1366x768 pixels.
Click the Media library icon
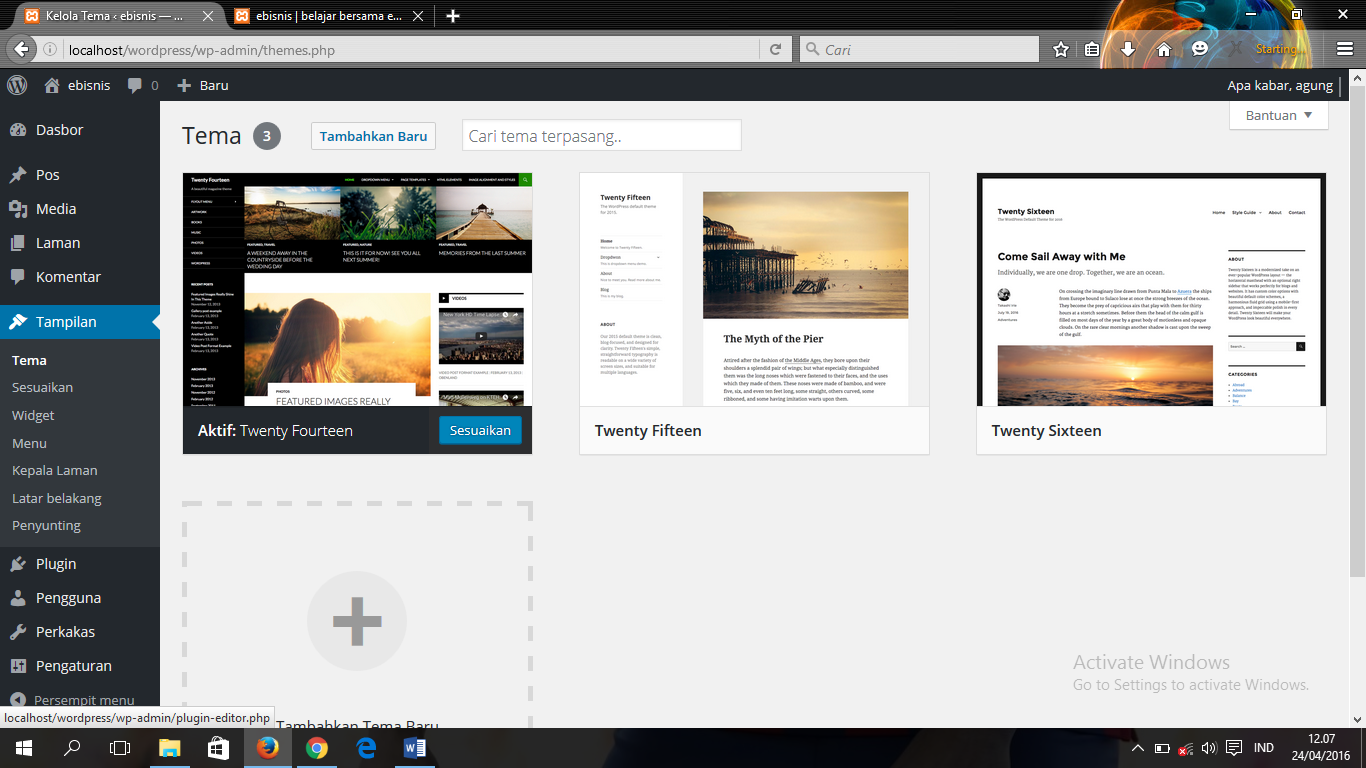[18, 209]
